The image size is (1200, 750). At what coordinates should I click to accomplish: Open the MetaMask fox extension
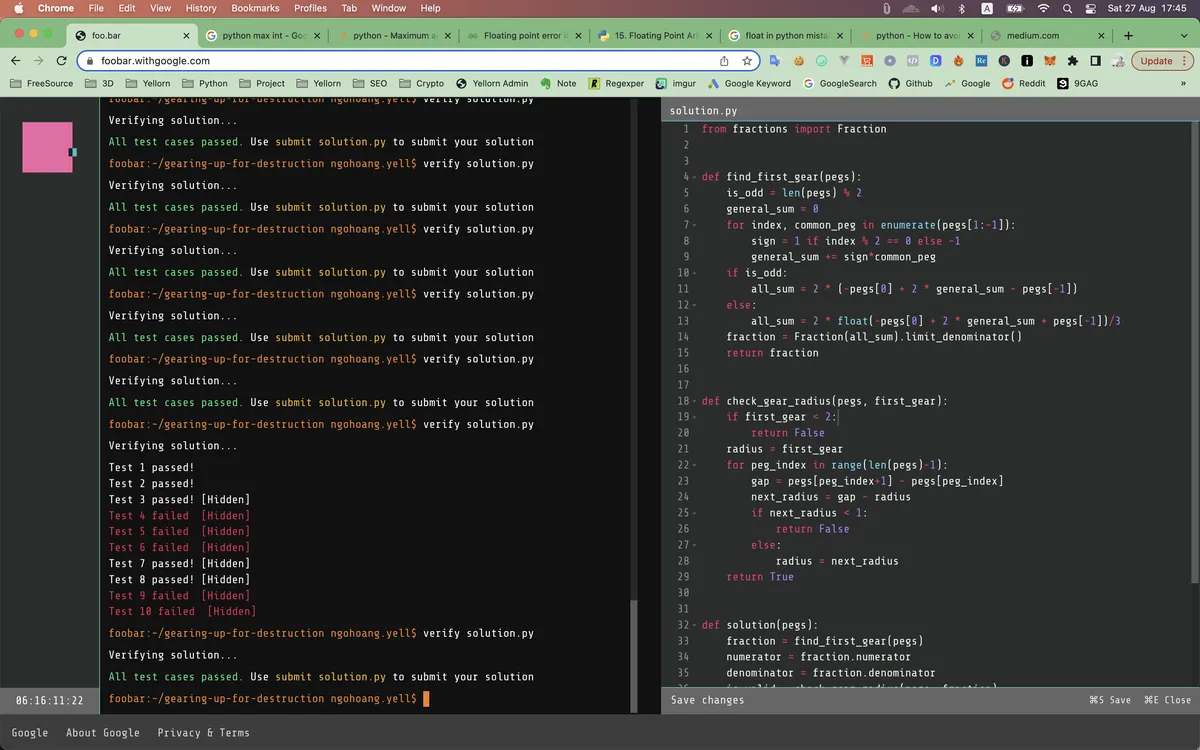pyautogui.click(x=1050, y=61)
